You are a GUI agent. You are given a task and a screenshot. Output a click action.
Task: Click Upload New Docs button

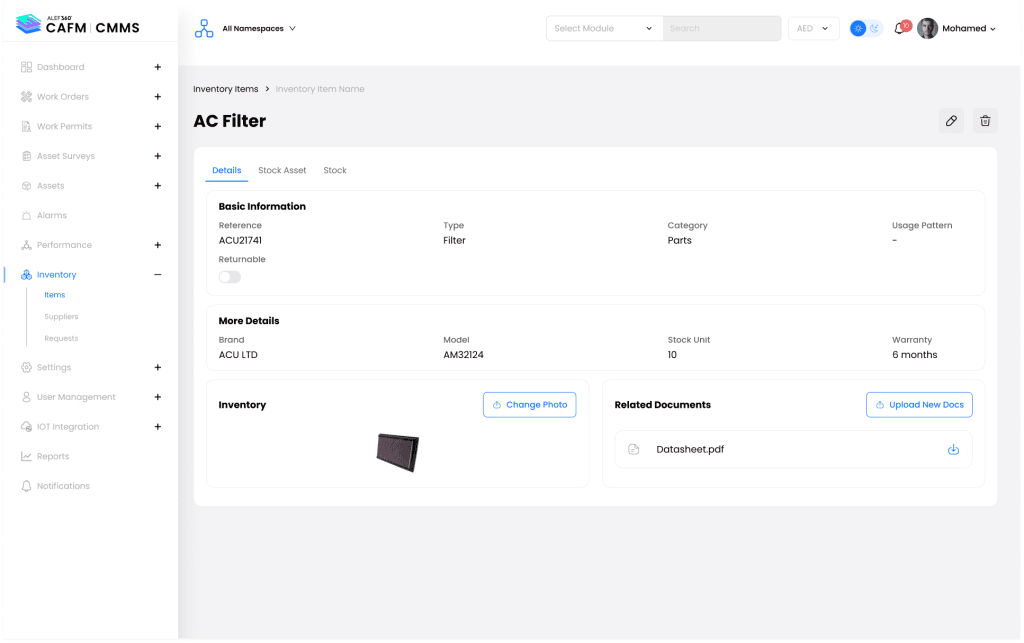918,405
